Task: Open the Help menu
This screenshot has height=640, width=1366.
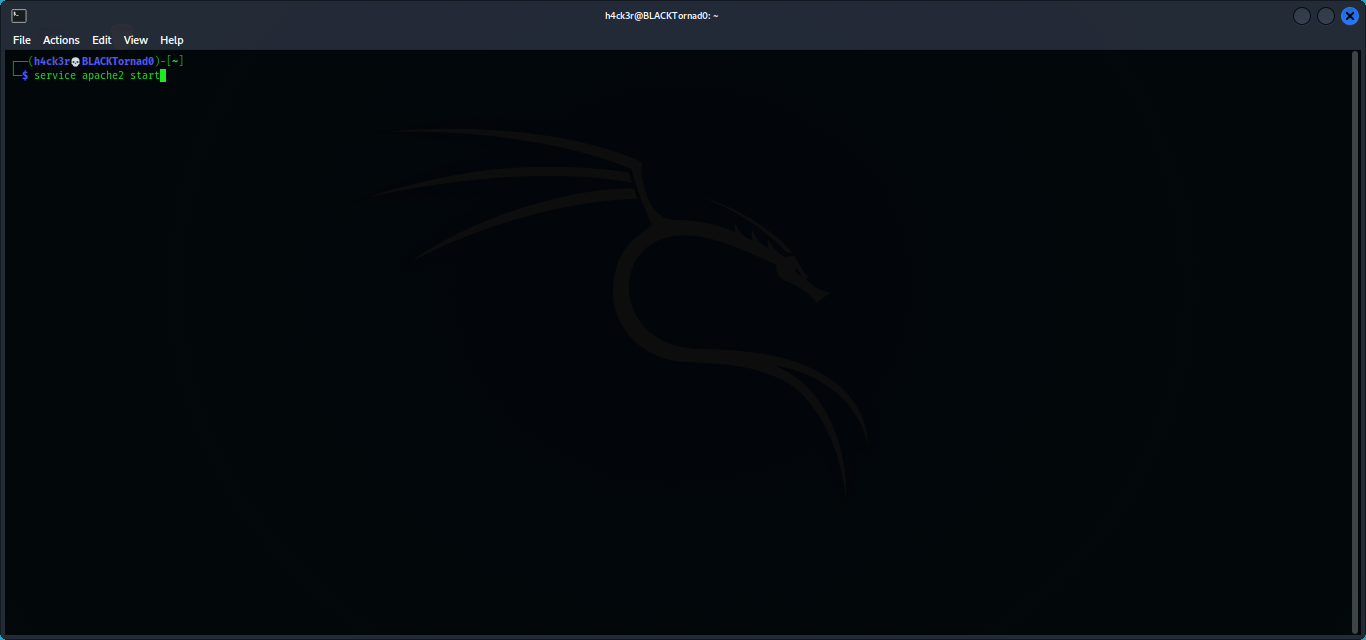Action: point(171,40)
